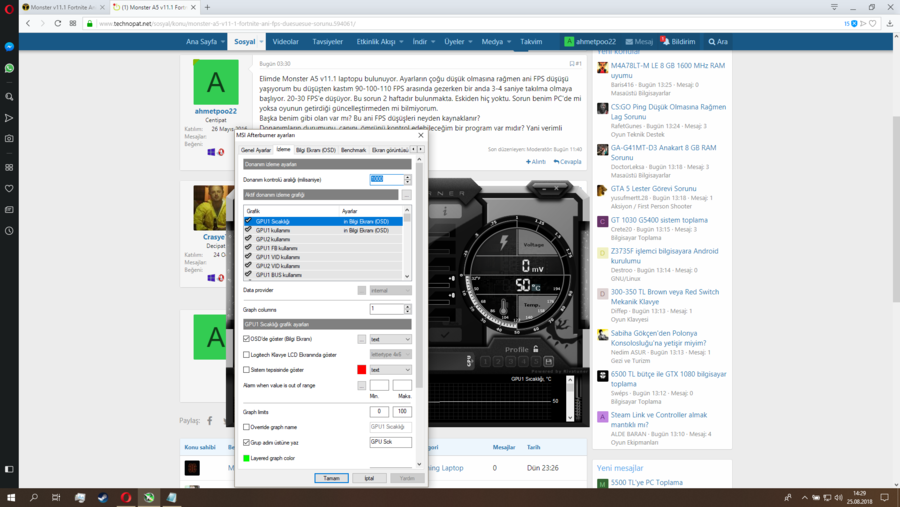Share the thread on Facebook
The image size is (900, 507).
[x=210, y=421]
